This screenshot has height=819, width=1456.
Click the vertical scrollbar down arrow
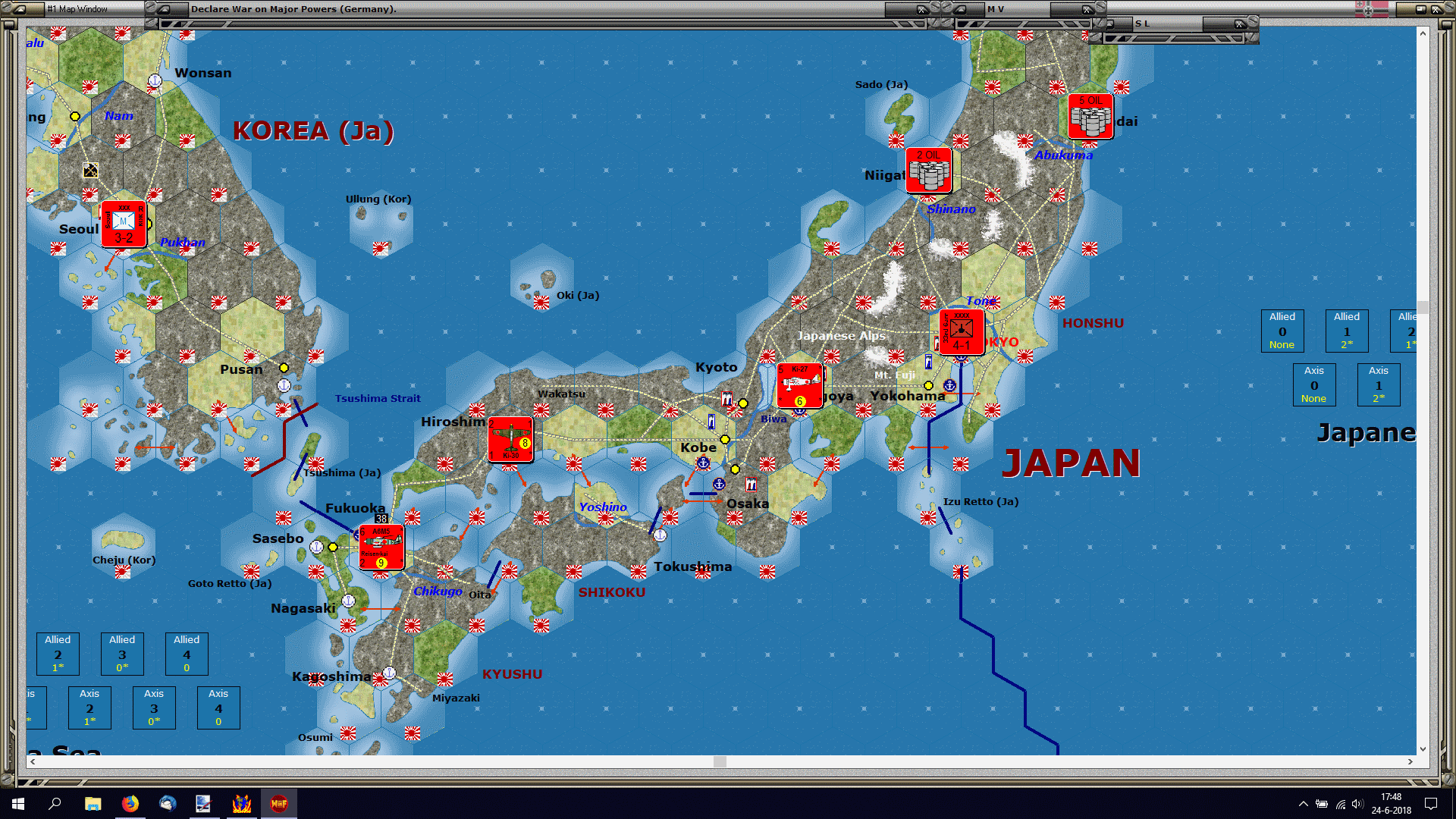[x=1423, y=748]
